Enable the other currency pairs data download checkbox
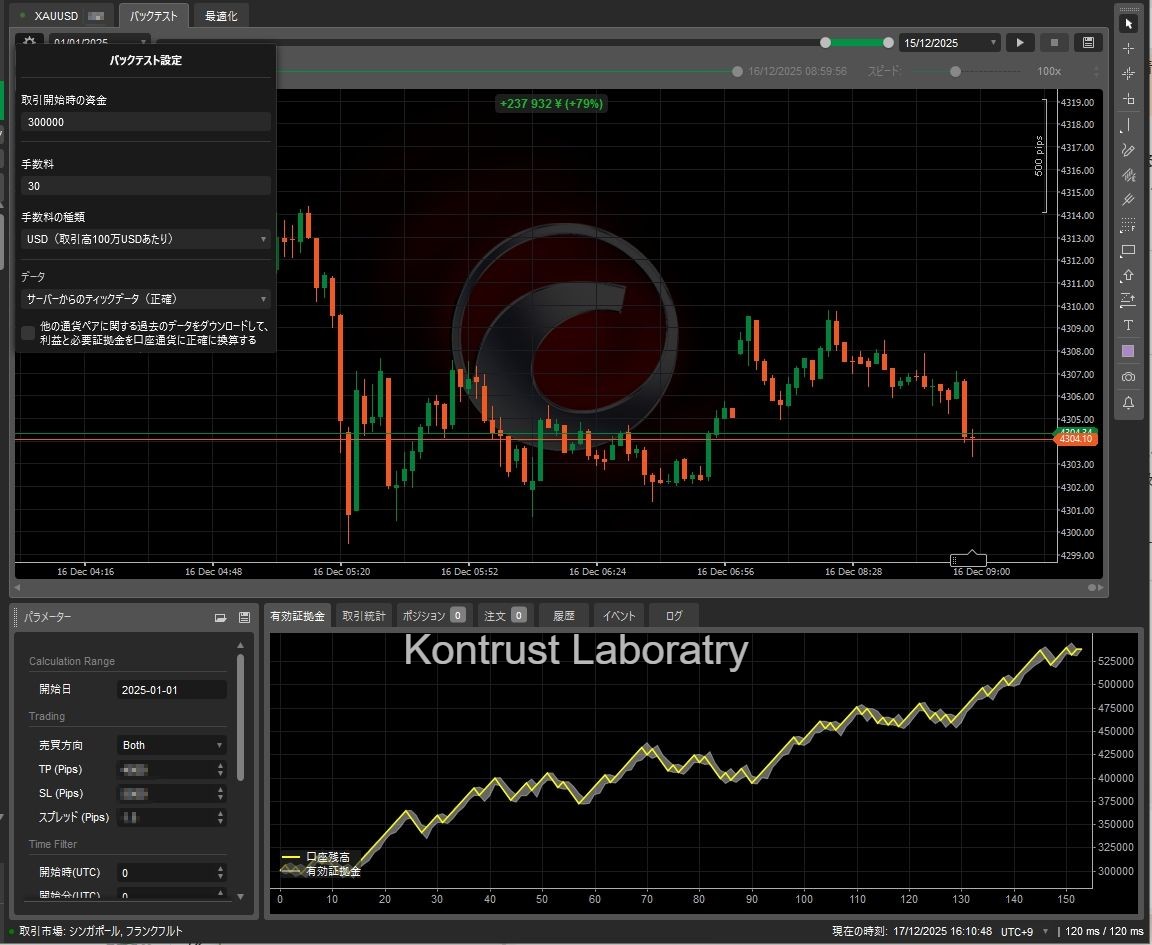Screen dimensions: 1152x945 tap(28, 333)
